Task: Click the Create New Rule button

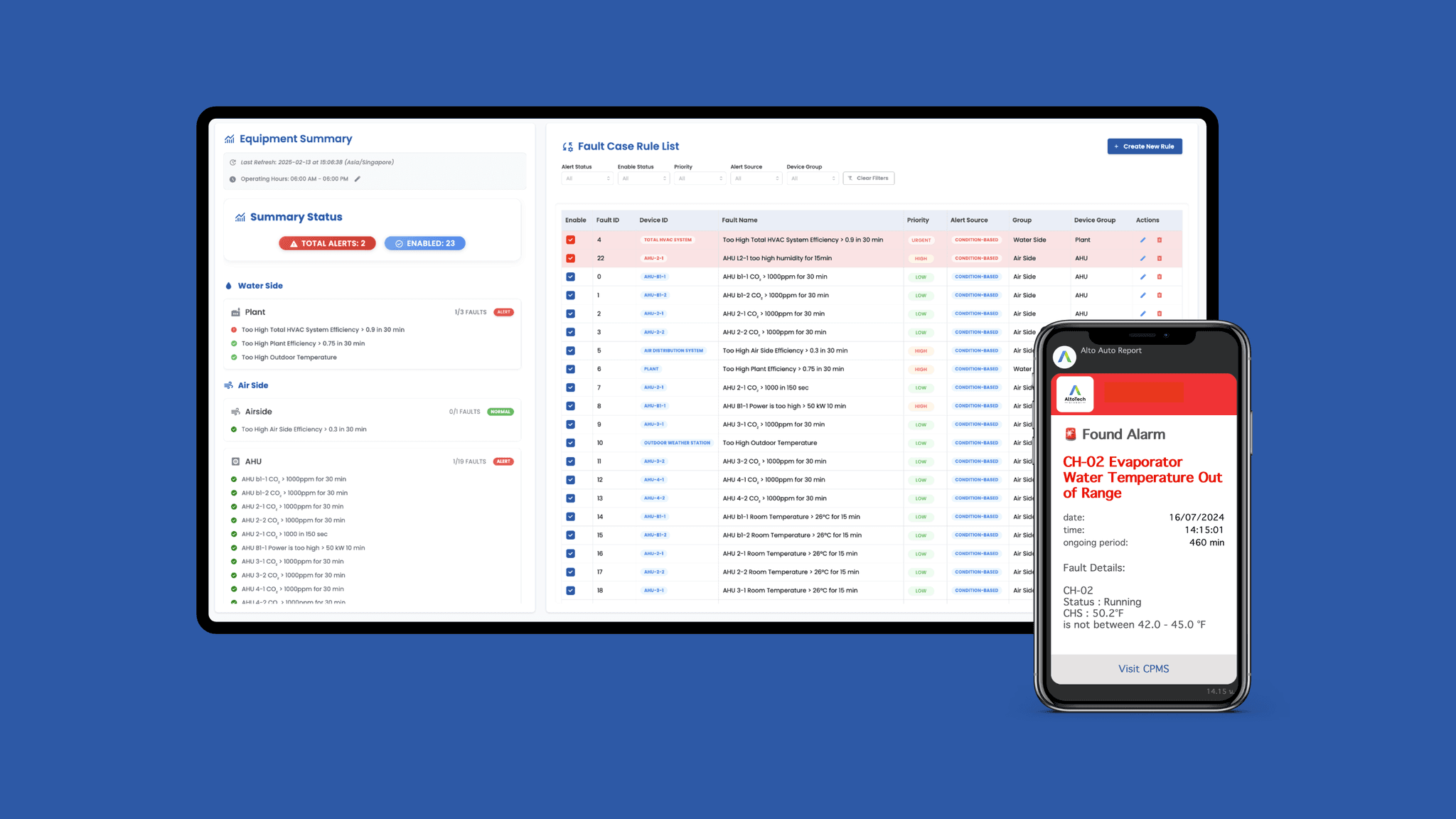Action: (x=1145, y=146)
